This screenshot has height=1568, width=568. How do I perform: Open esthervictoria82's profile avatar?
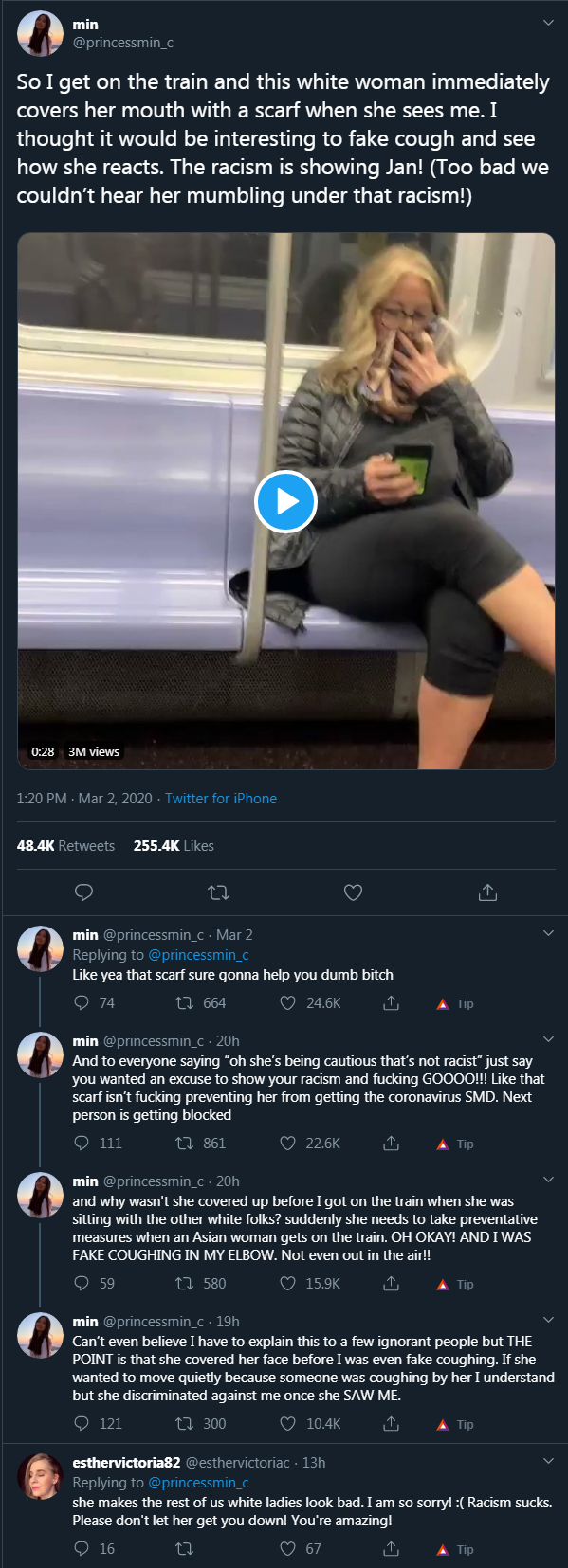pos(40,1476)
